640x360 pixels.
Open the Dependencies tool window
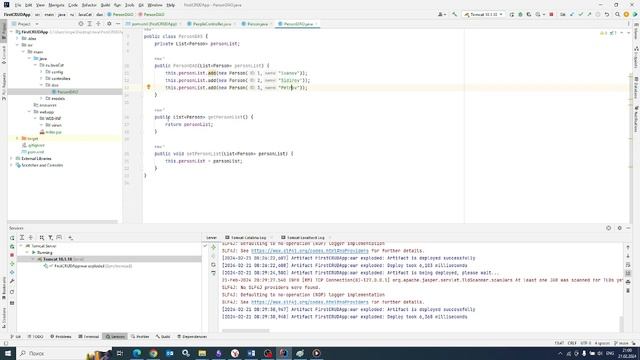(192, 337)
